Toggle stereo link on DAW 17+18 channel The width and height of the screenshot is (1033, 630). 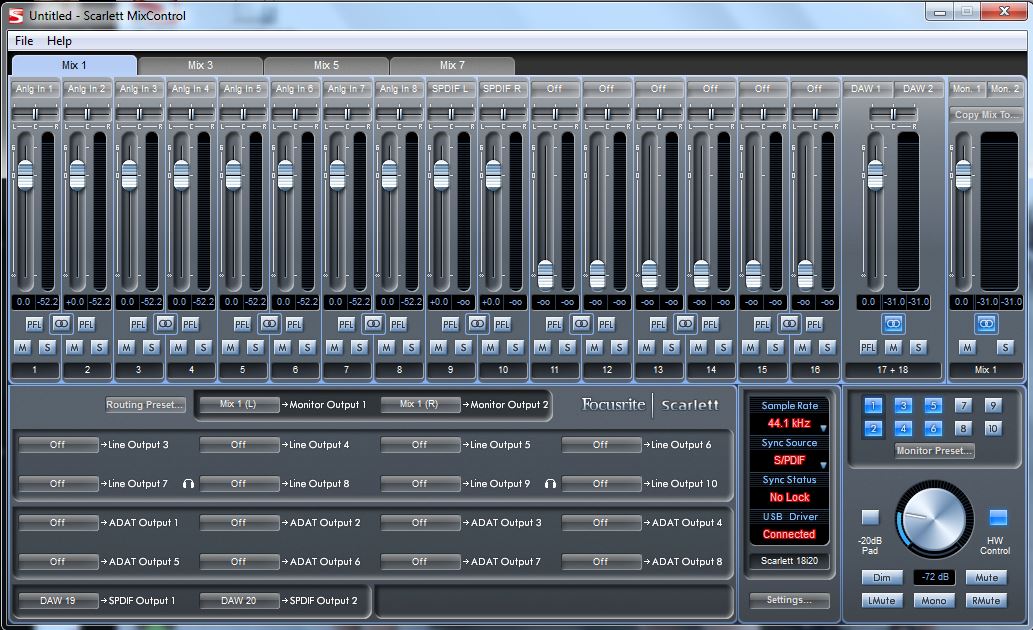pyautogui.click(x=893, y=324)
